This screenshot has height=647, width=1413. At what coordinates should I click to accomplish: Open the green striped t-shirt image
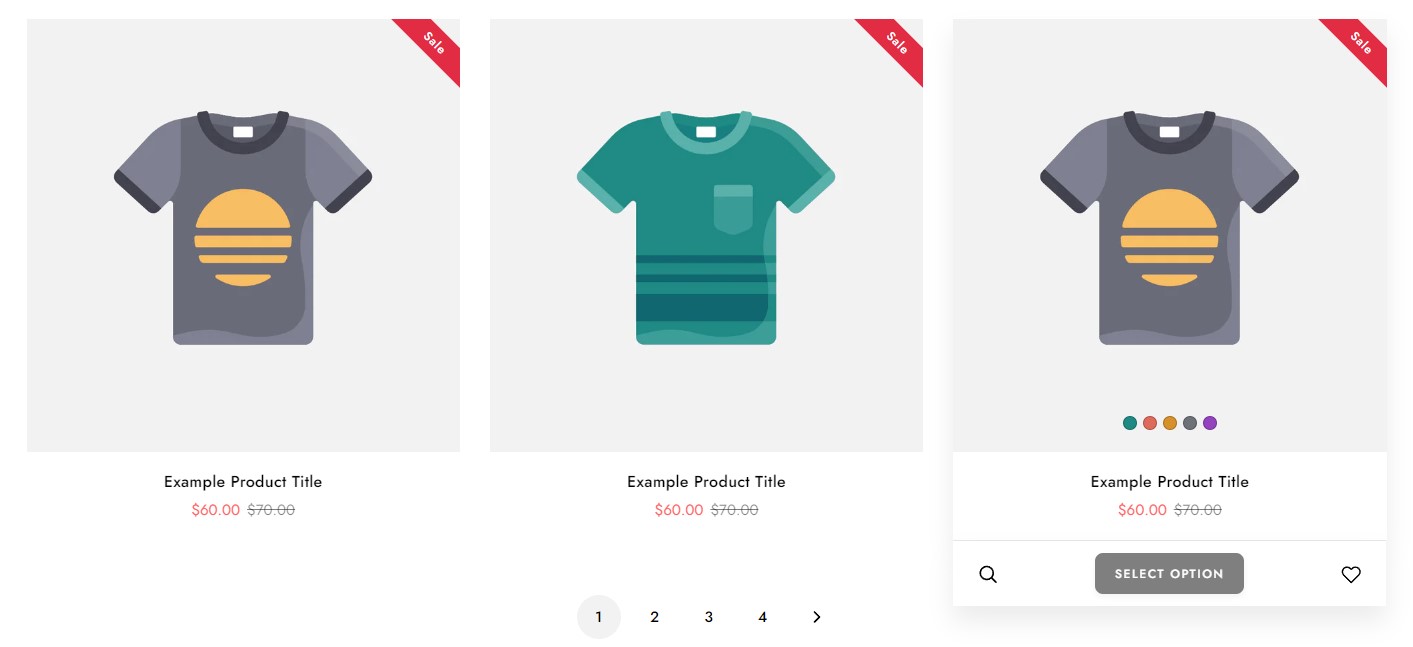[706, 230]
